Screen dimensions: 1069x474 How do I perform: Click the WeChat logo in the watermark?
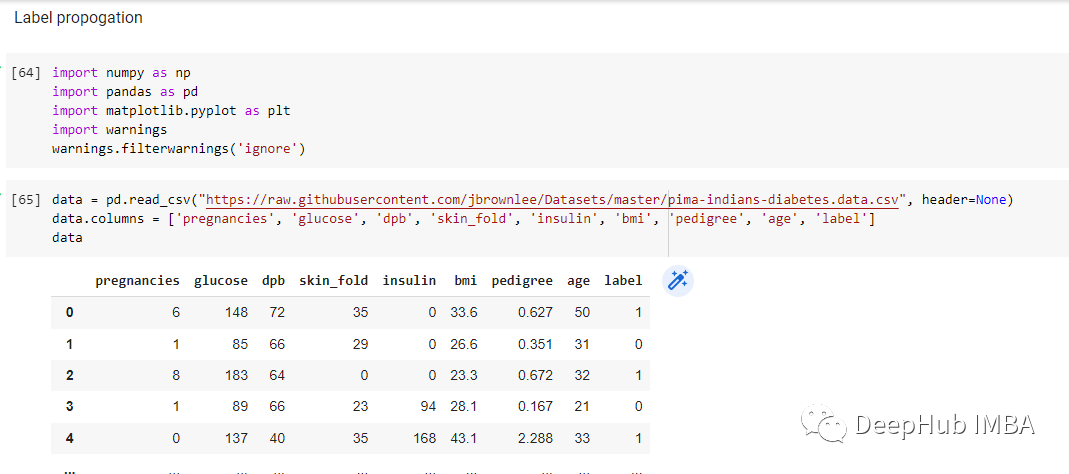pos(826,426)
